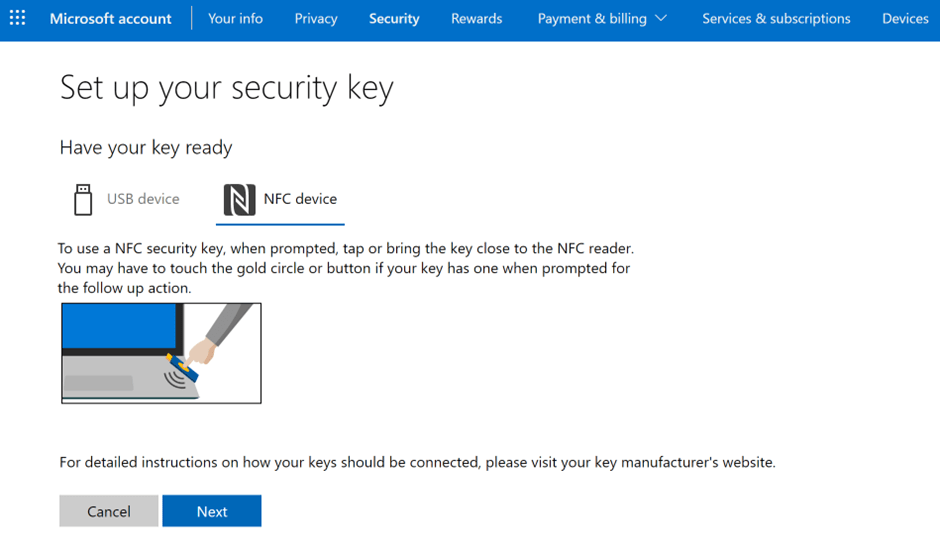Screen dimensions: 940x549
Task: Click the 'Set up your security key' heading
Action: tap(226, 87)
